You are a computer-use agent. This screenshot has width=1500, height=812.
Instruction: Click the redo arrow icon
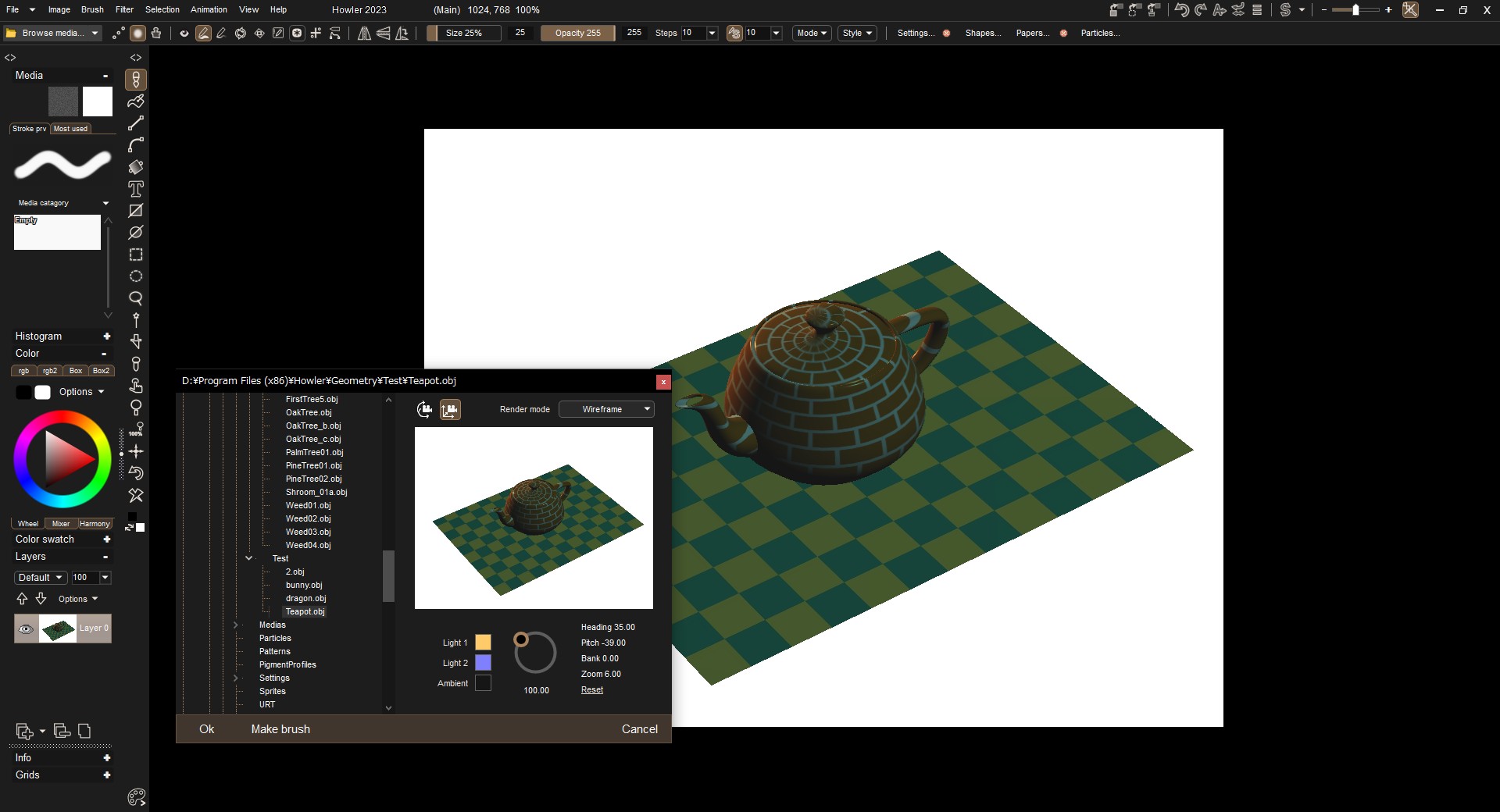[1201, 10]
